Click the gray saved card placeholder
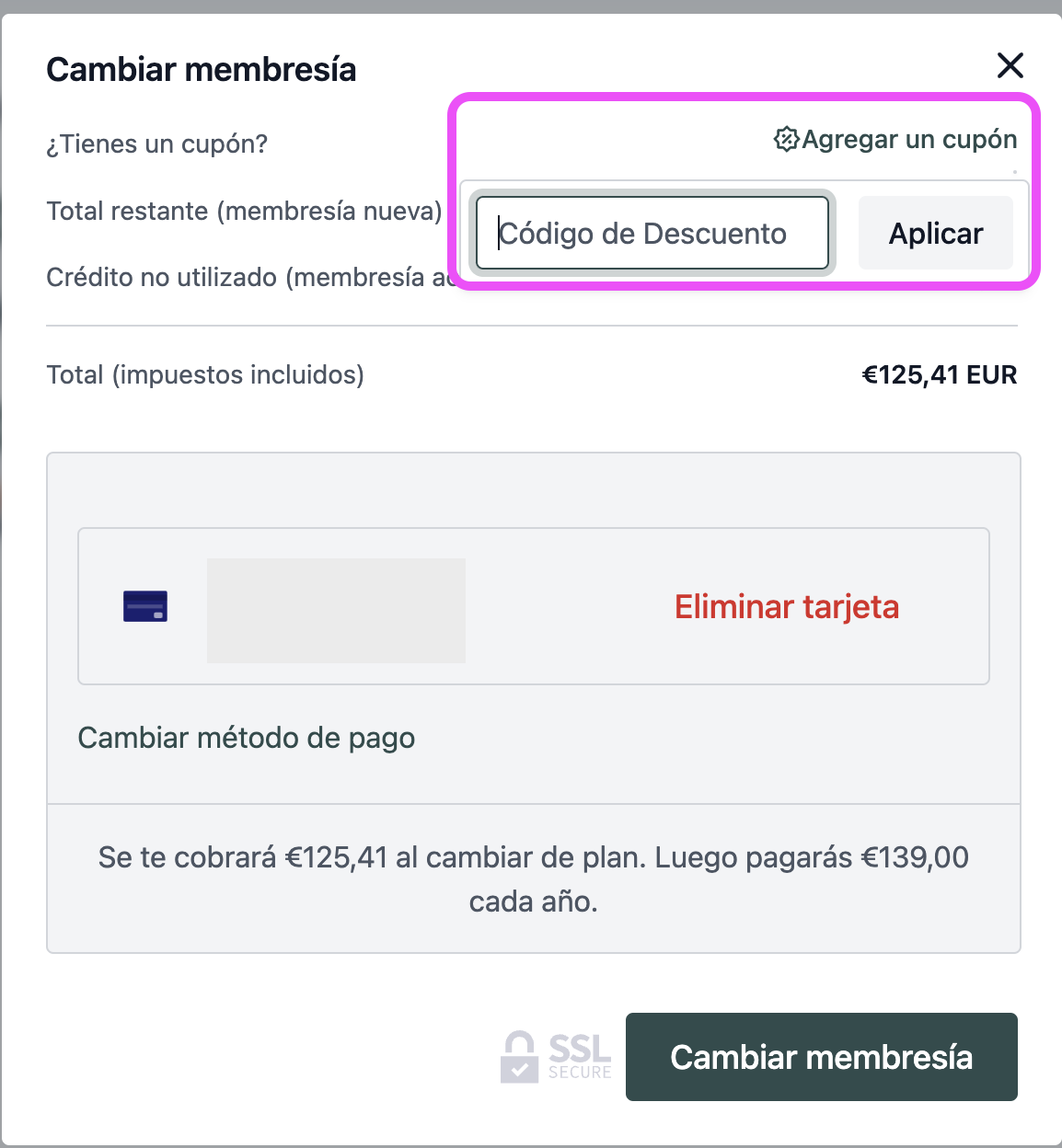This screenshot has width=1062, height=1148. (336, 611)
